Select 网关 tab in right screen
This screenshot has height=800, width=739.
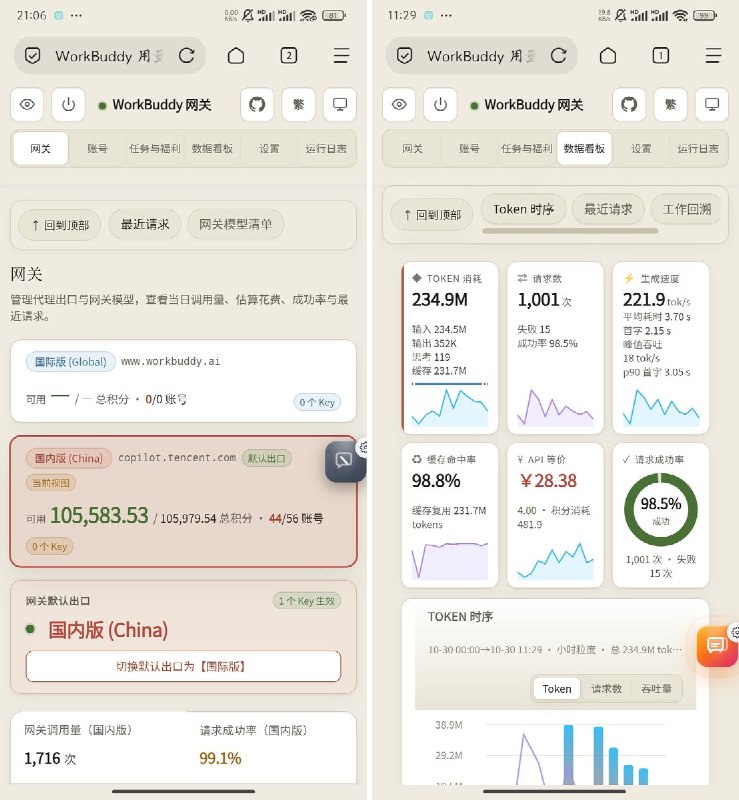click(x=412, y=148)
